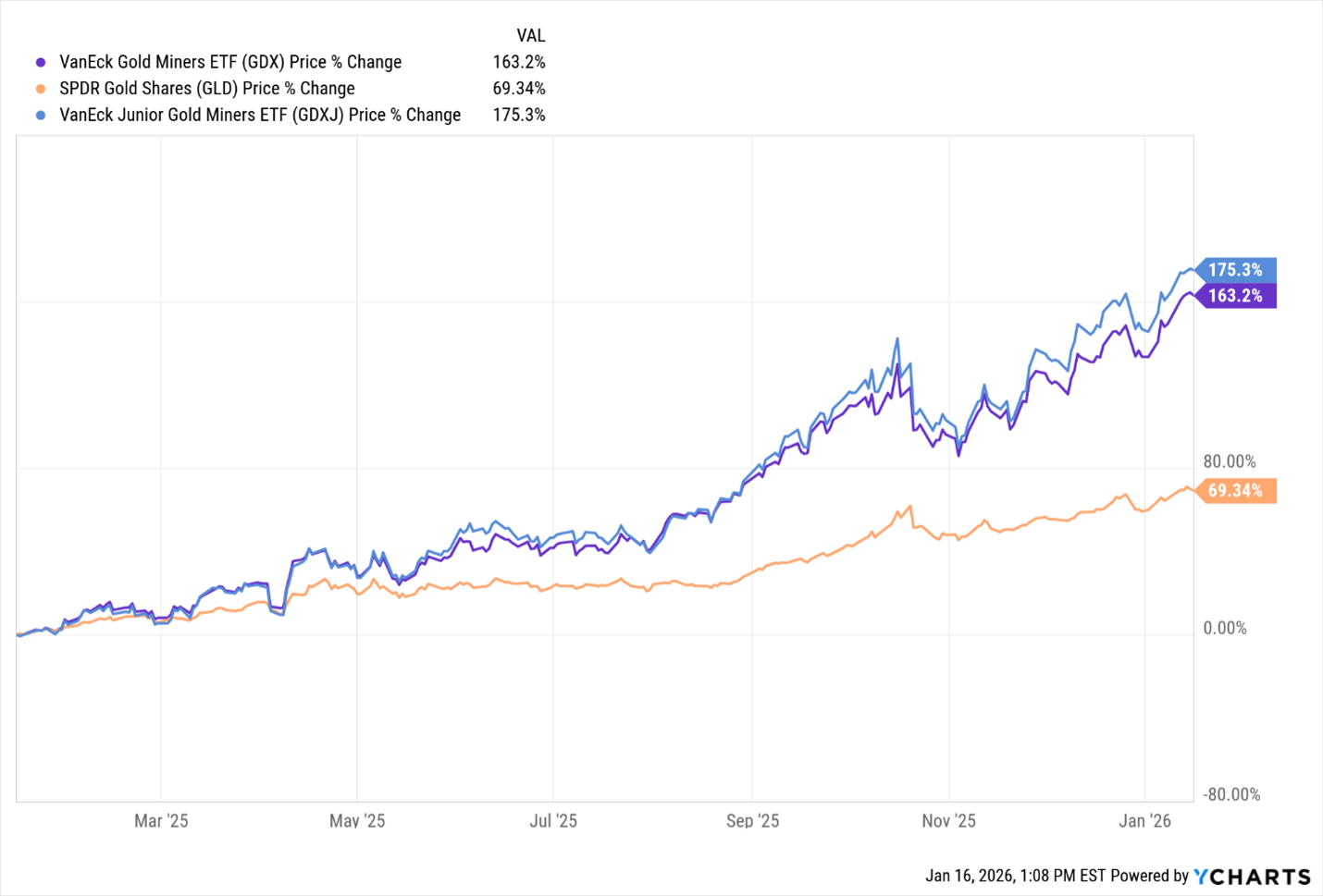Click the purple GDX legend dot

tap(41, 63)
